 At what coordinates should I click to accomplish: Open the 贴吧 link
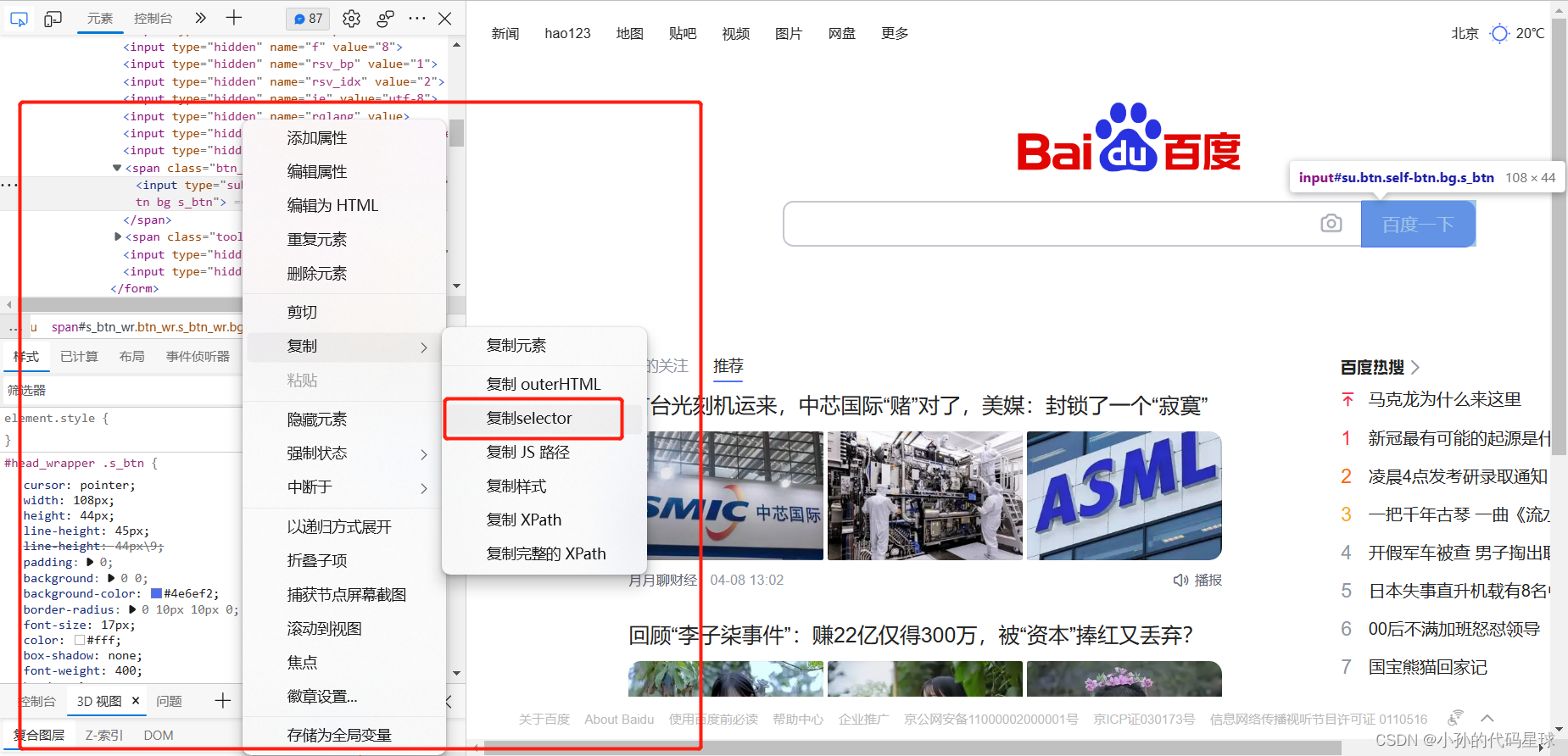pyautogui.click(x=683, y=33)
